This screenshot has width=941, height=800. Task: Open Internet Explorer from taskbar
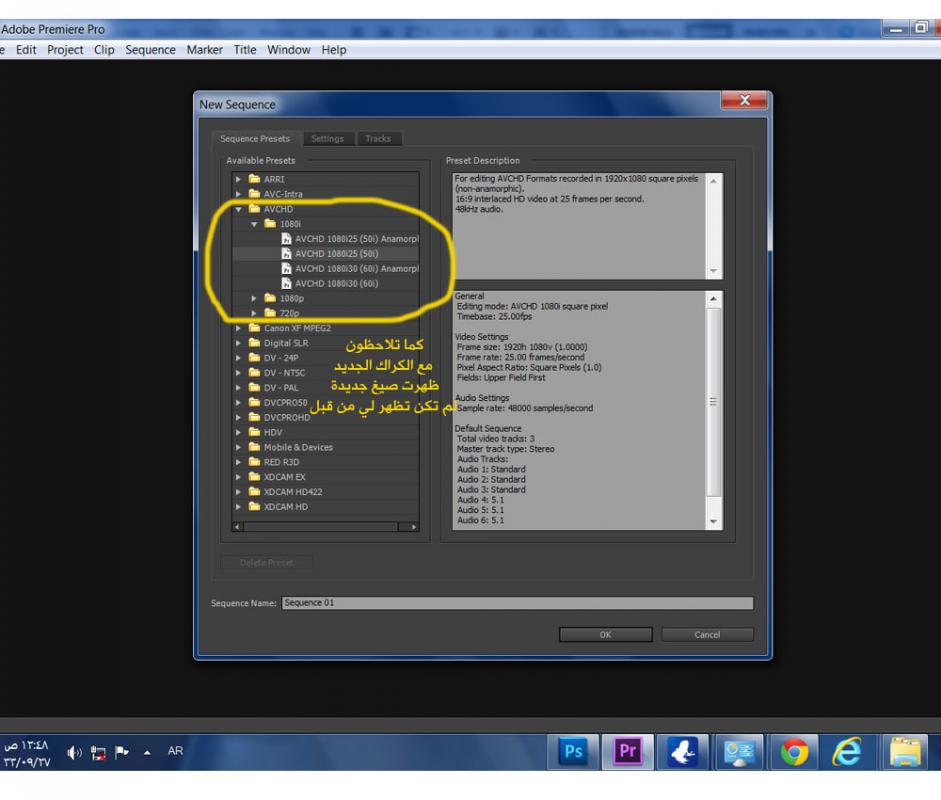pyautogui.click(x=847, y=751)
